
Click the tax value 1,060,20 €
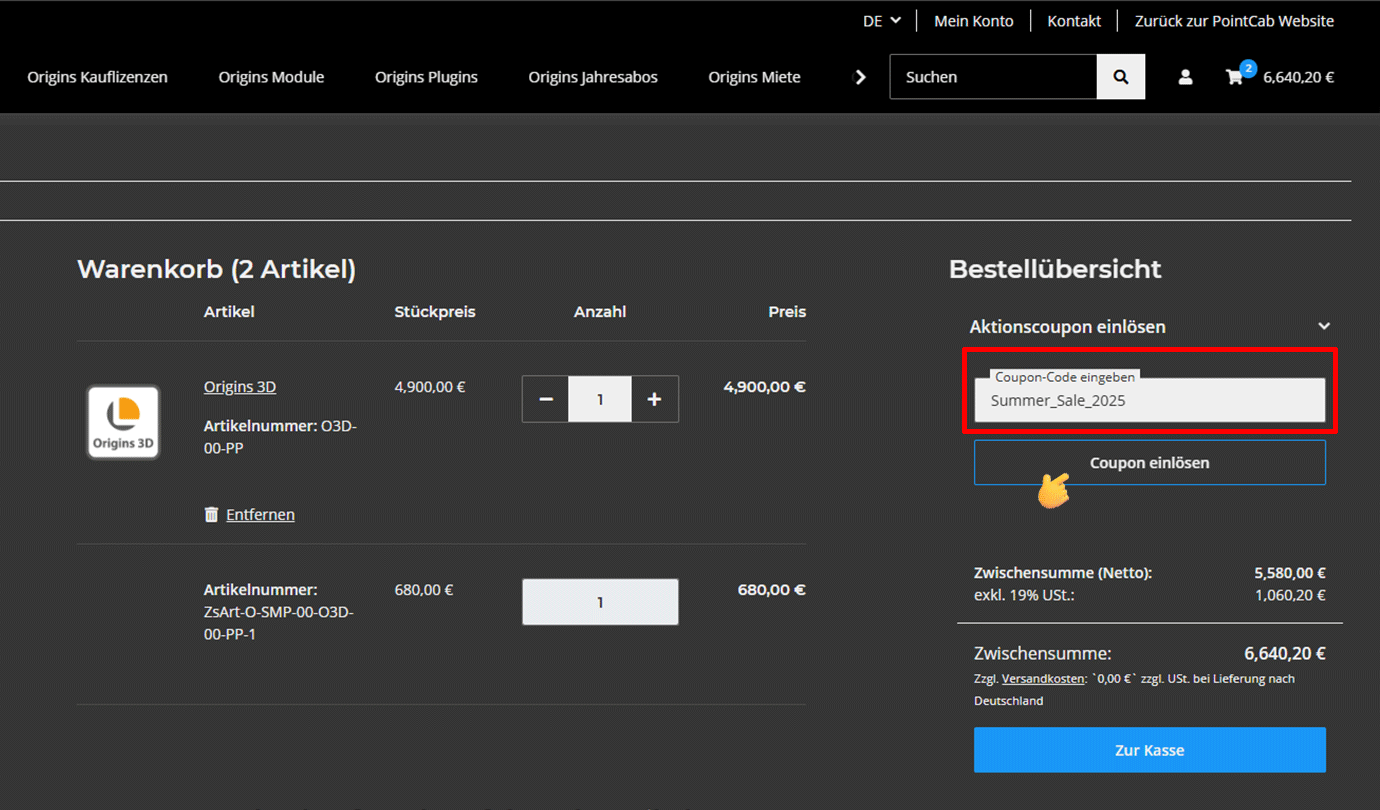(x=1290, y=595)
